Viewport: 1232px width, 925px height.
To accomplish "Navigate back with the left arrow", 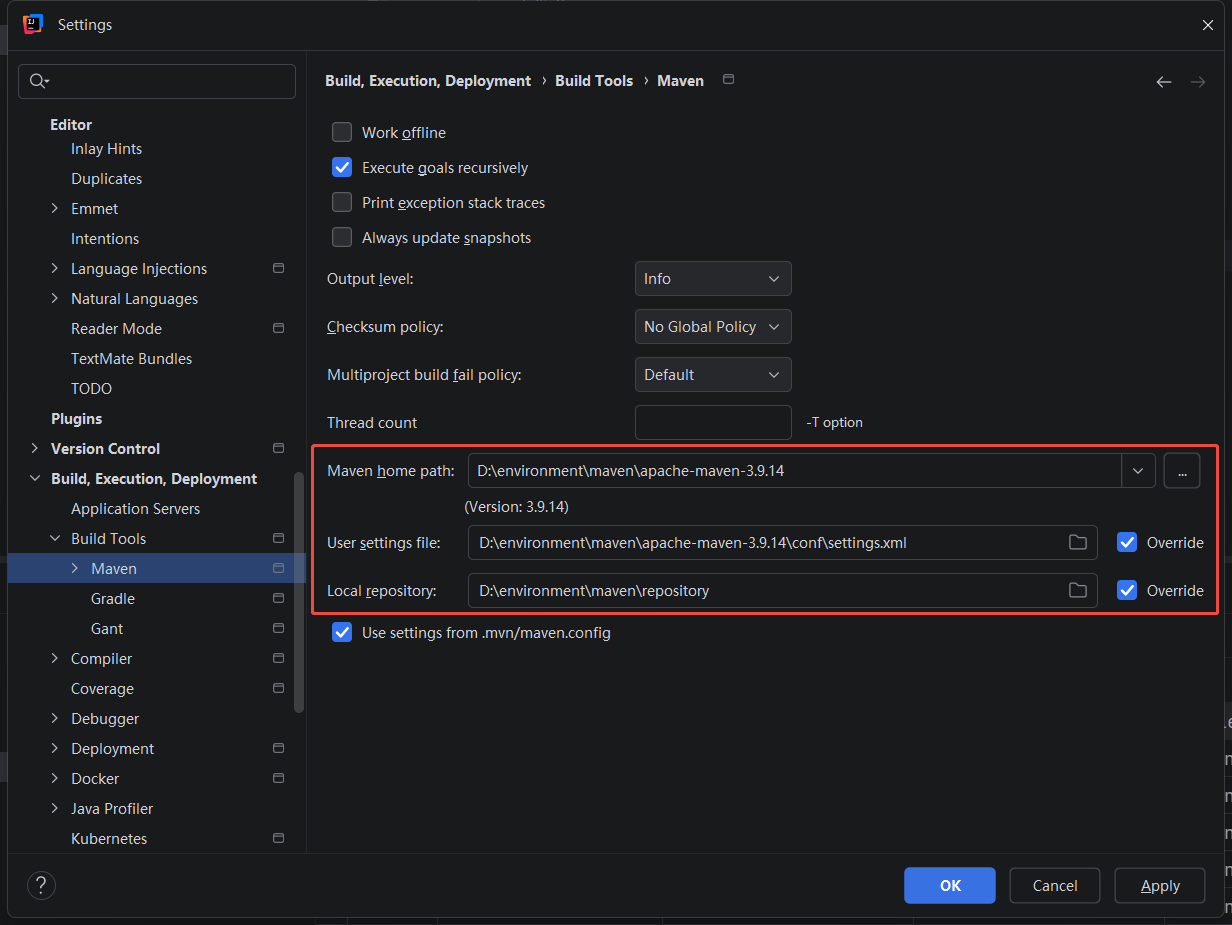I will coord(1164,82).
